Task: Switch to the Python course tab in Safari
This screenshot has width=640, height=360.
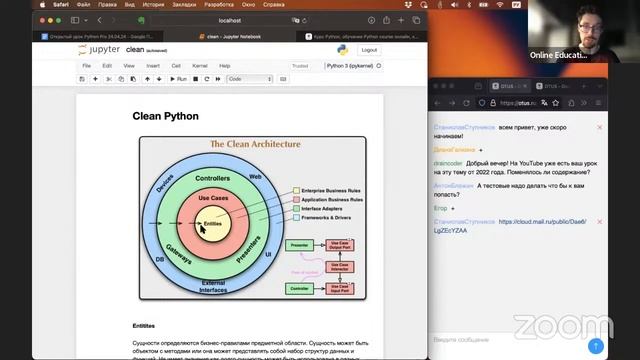Action: point(362,36)
